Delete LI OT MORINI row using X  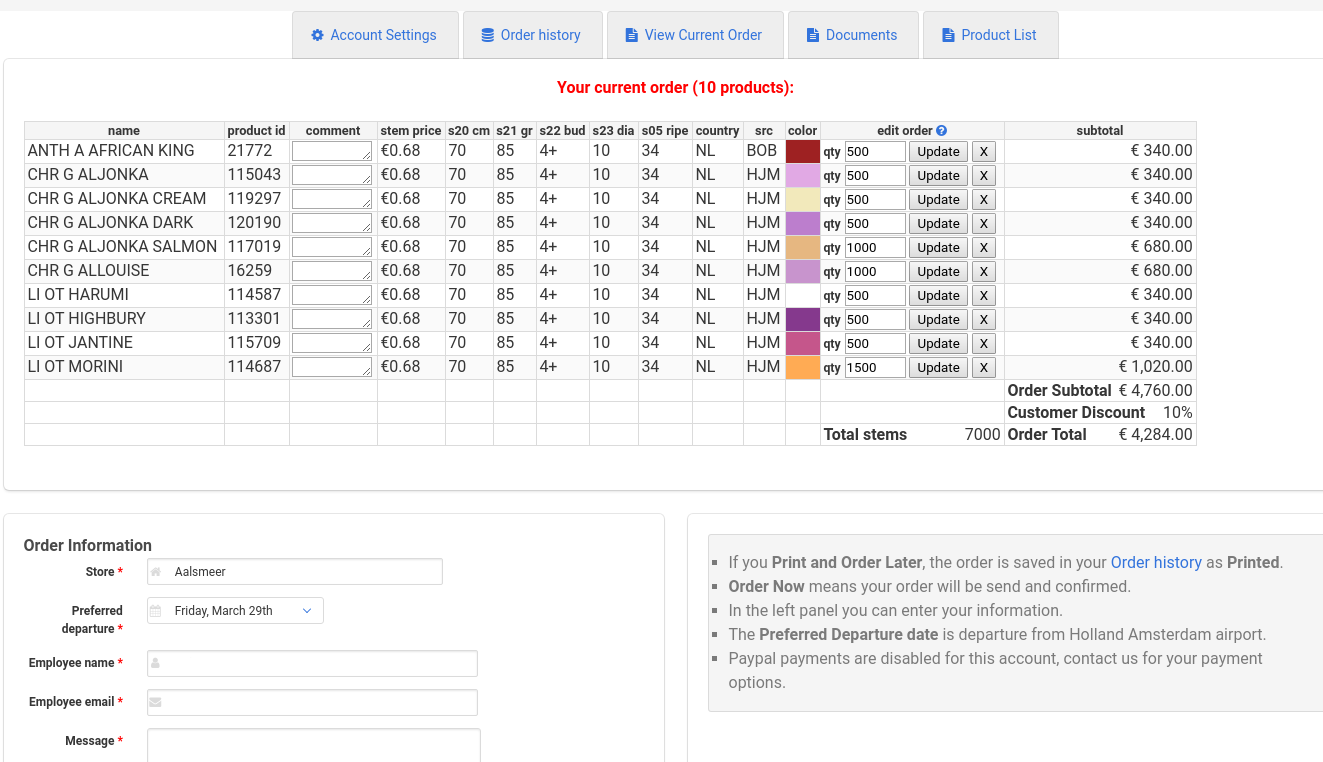(x=983, y=368)
